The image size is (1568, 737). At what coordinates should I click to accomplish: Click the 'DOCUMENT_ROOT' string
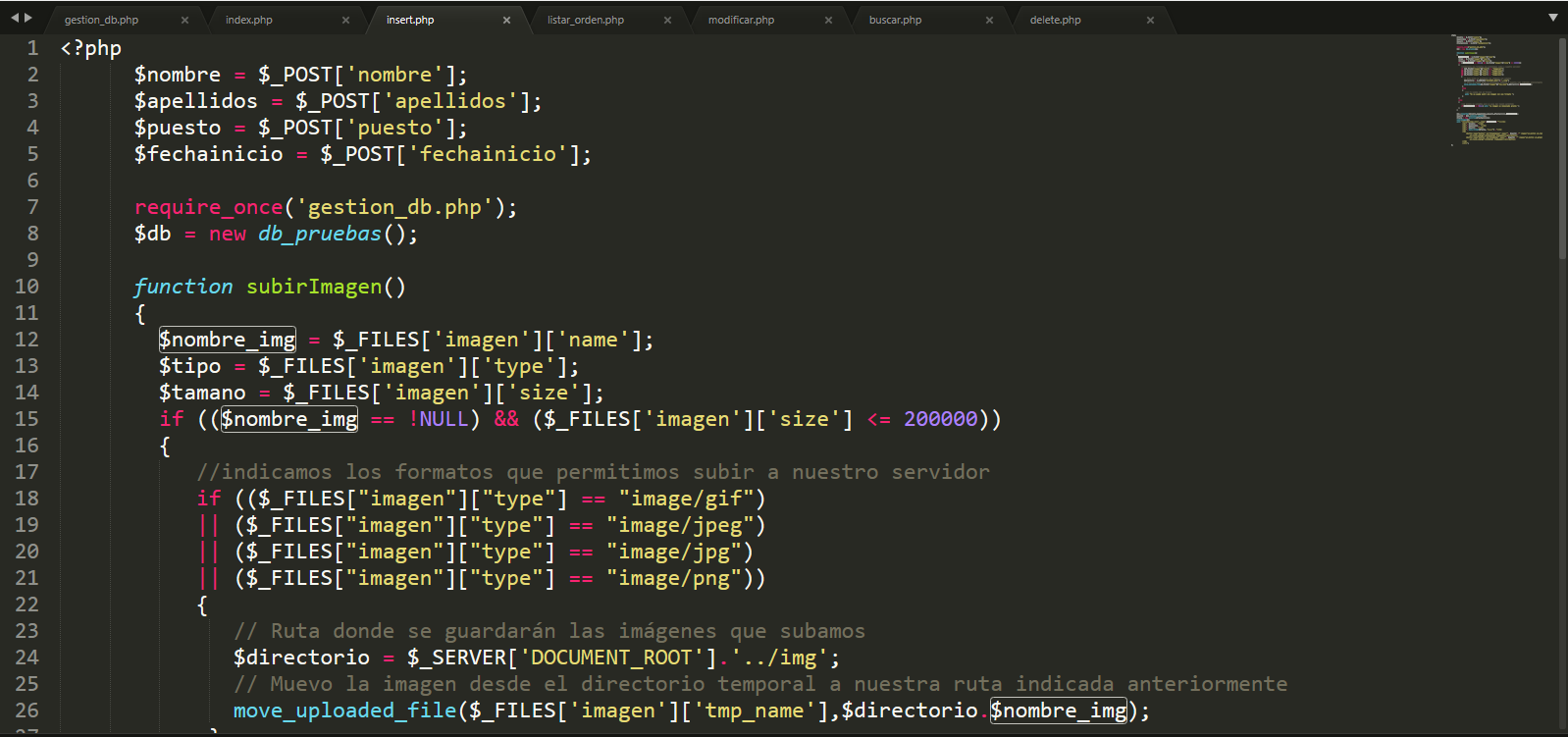coord(611,658)
